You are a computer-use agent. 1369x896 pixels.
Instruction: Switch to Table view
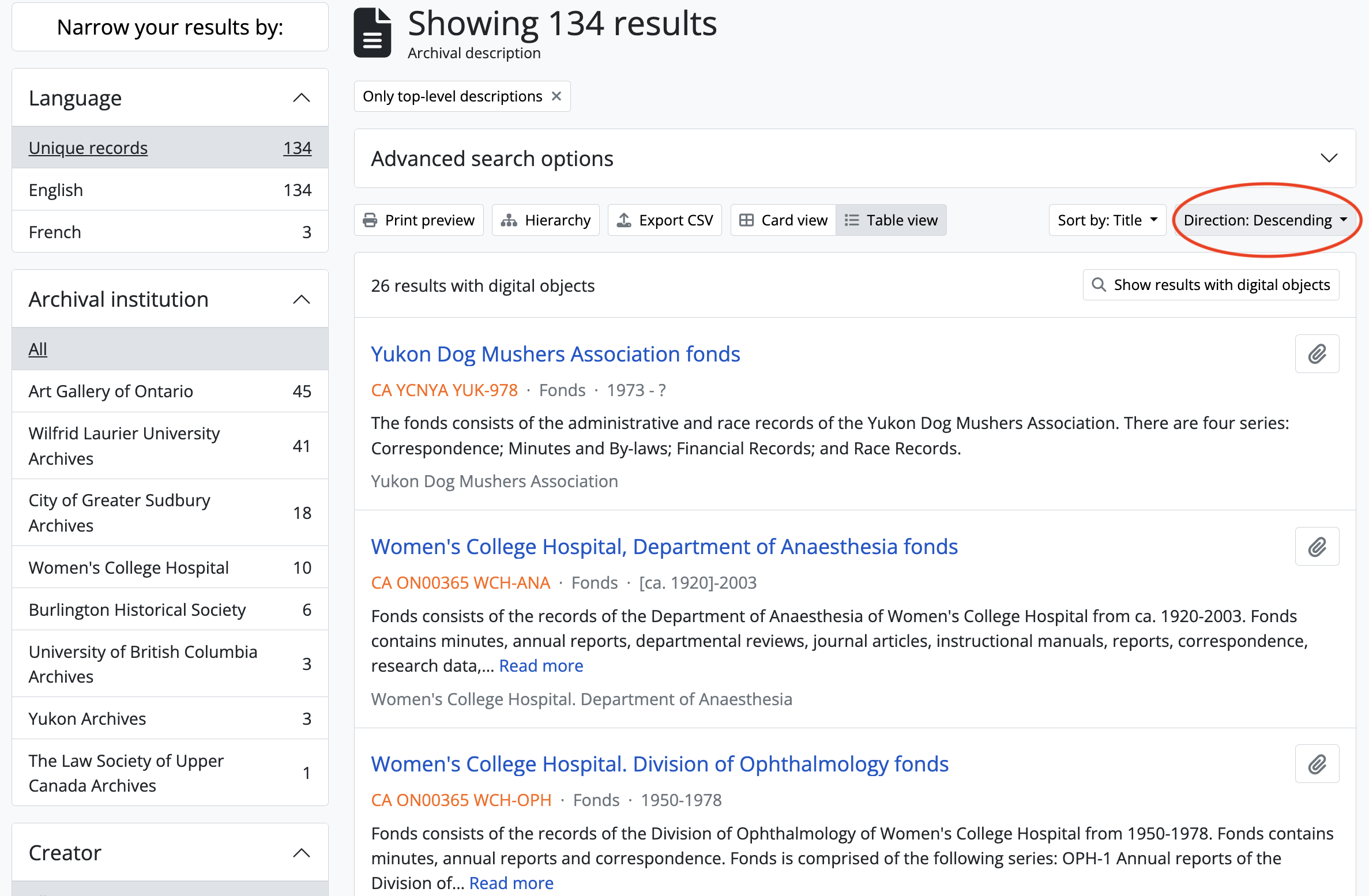point(892,220)
